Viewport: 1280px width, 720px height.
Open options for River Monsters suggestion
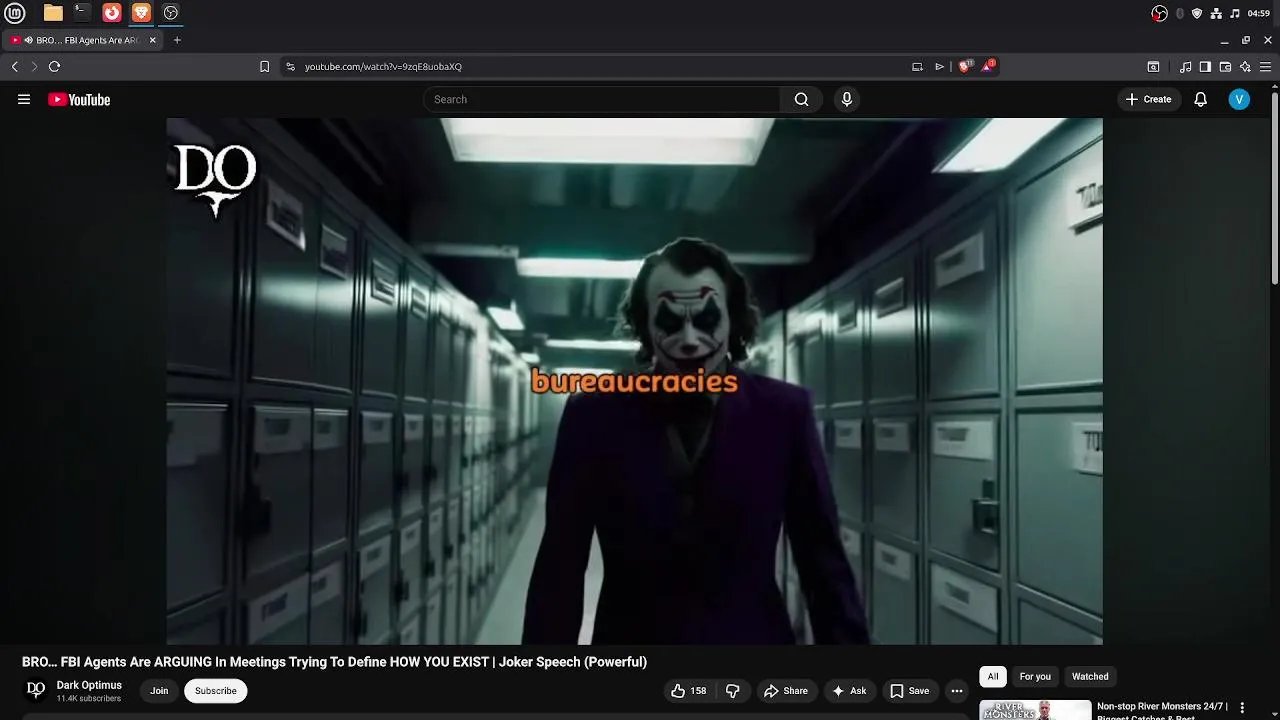1243,708
